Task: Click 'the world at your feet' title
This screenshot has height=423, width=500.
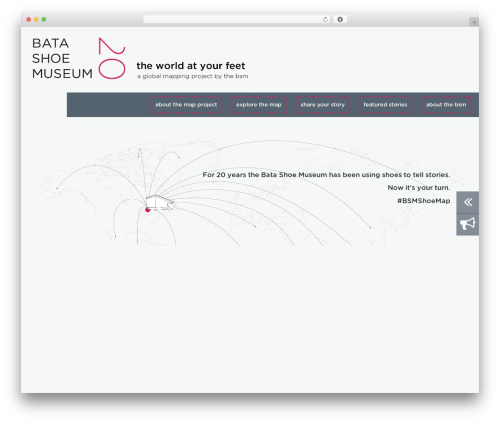Action: (x=191, y=66)
